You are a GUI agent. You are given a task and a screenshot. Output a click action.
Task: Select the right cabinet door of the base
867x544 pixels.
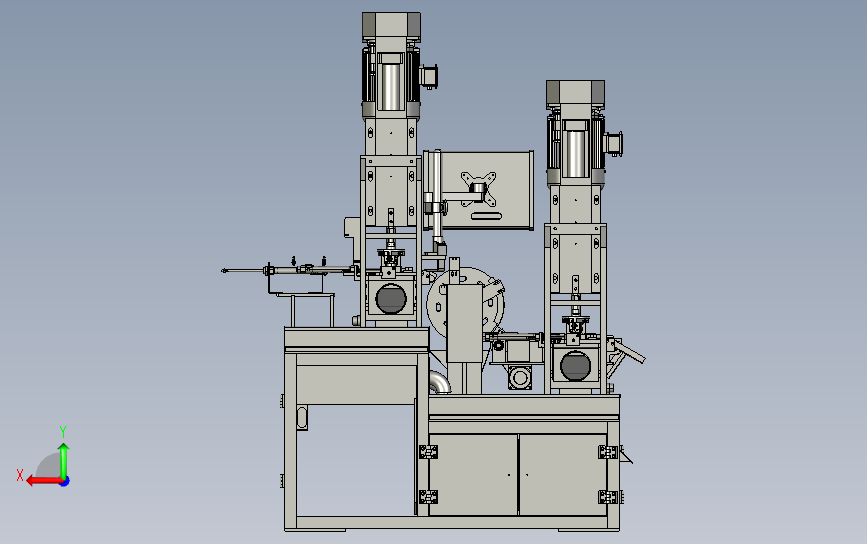click(563, 474)
